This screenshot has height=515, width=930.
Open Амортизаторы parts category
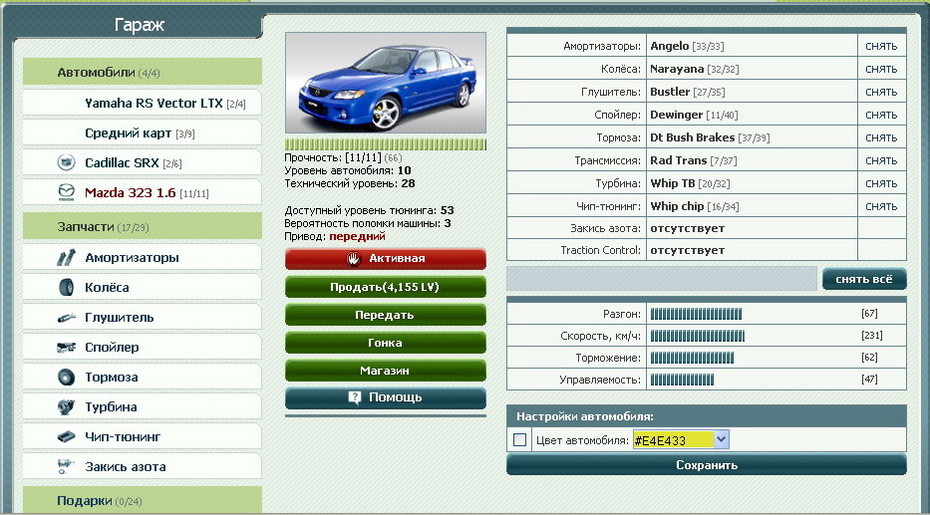coord(142,258)
